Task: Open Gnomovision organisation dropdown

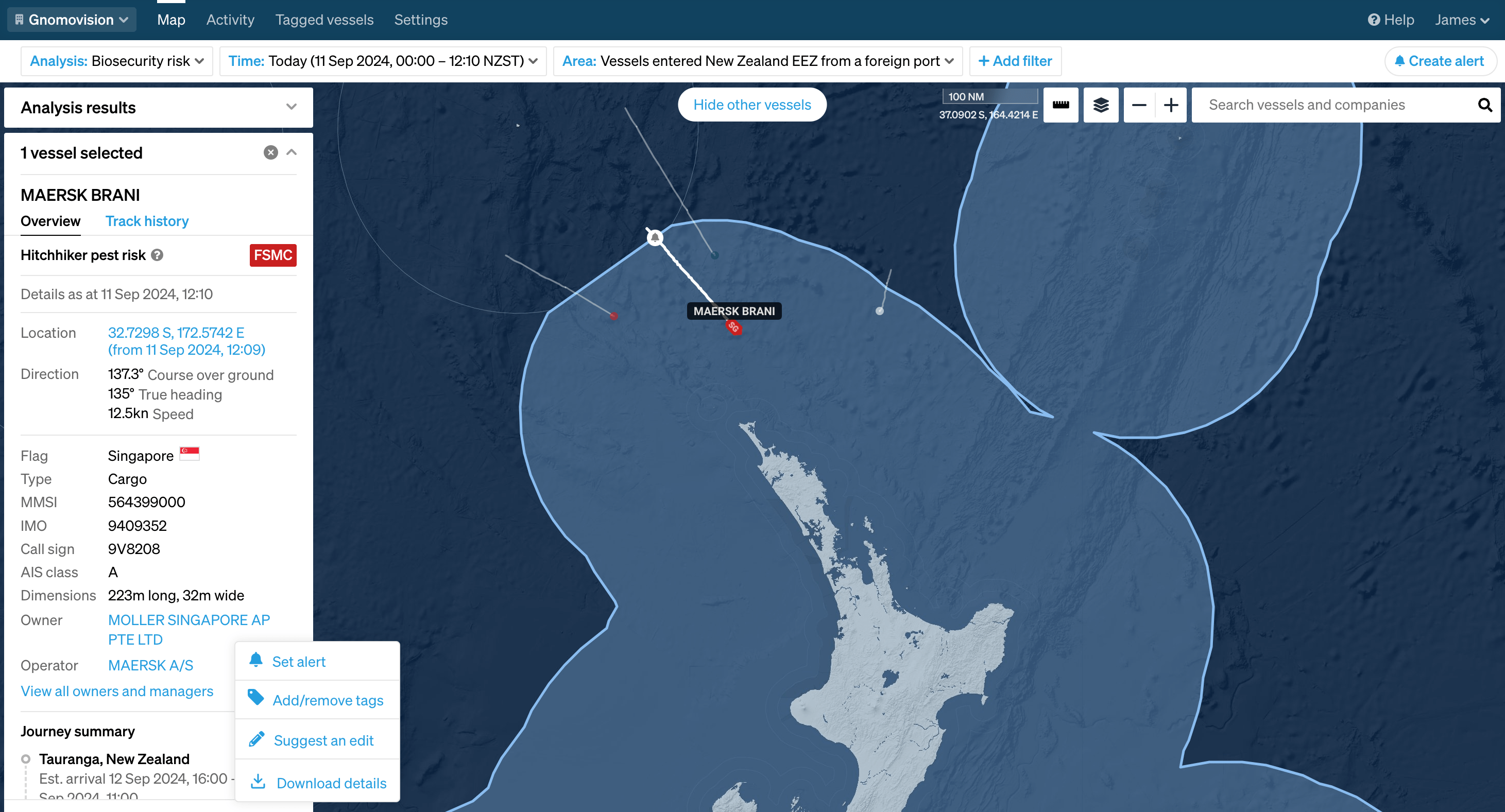Action: pos(71,20)
